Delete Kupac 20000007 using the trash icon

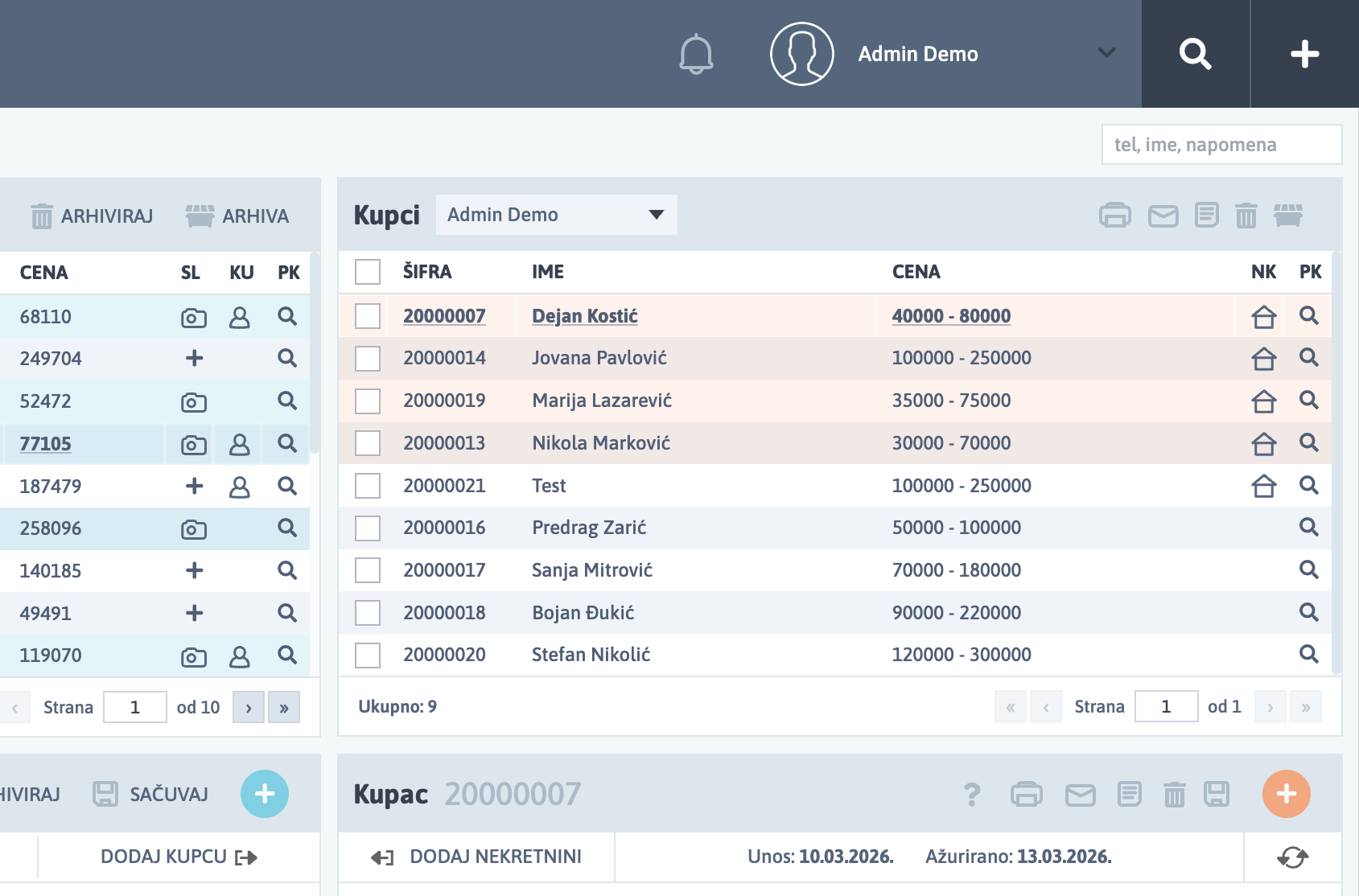[1175, 795]
